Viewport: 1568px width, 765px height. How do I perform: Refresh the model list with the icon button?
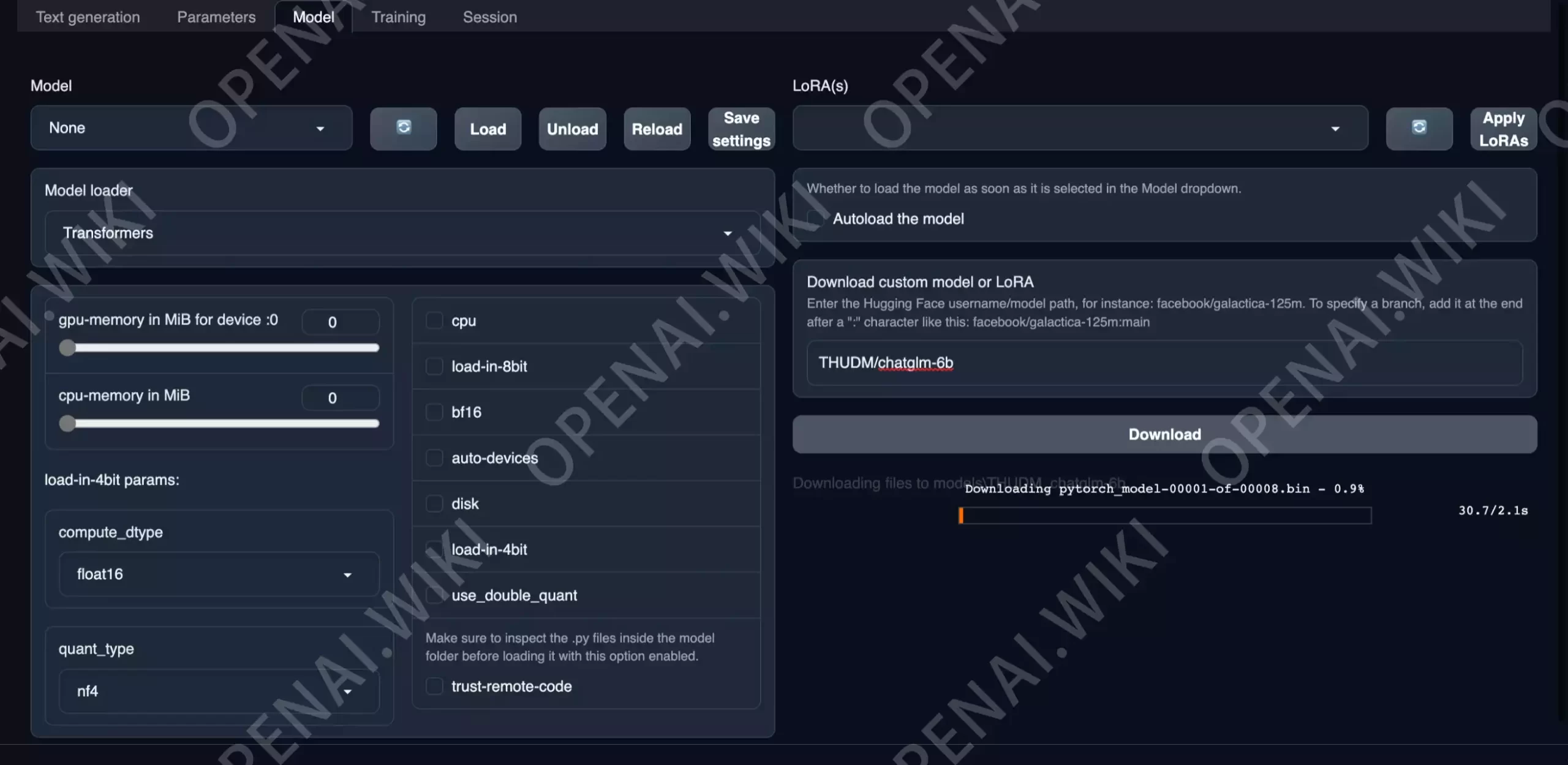click(x=403, y=129)
